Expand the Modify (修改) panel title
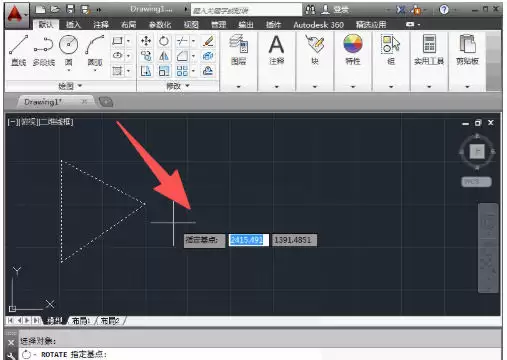 (x=178, y=86)
